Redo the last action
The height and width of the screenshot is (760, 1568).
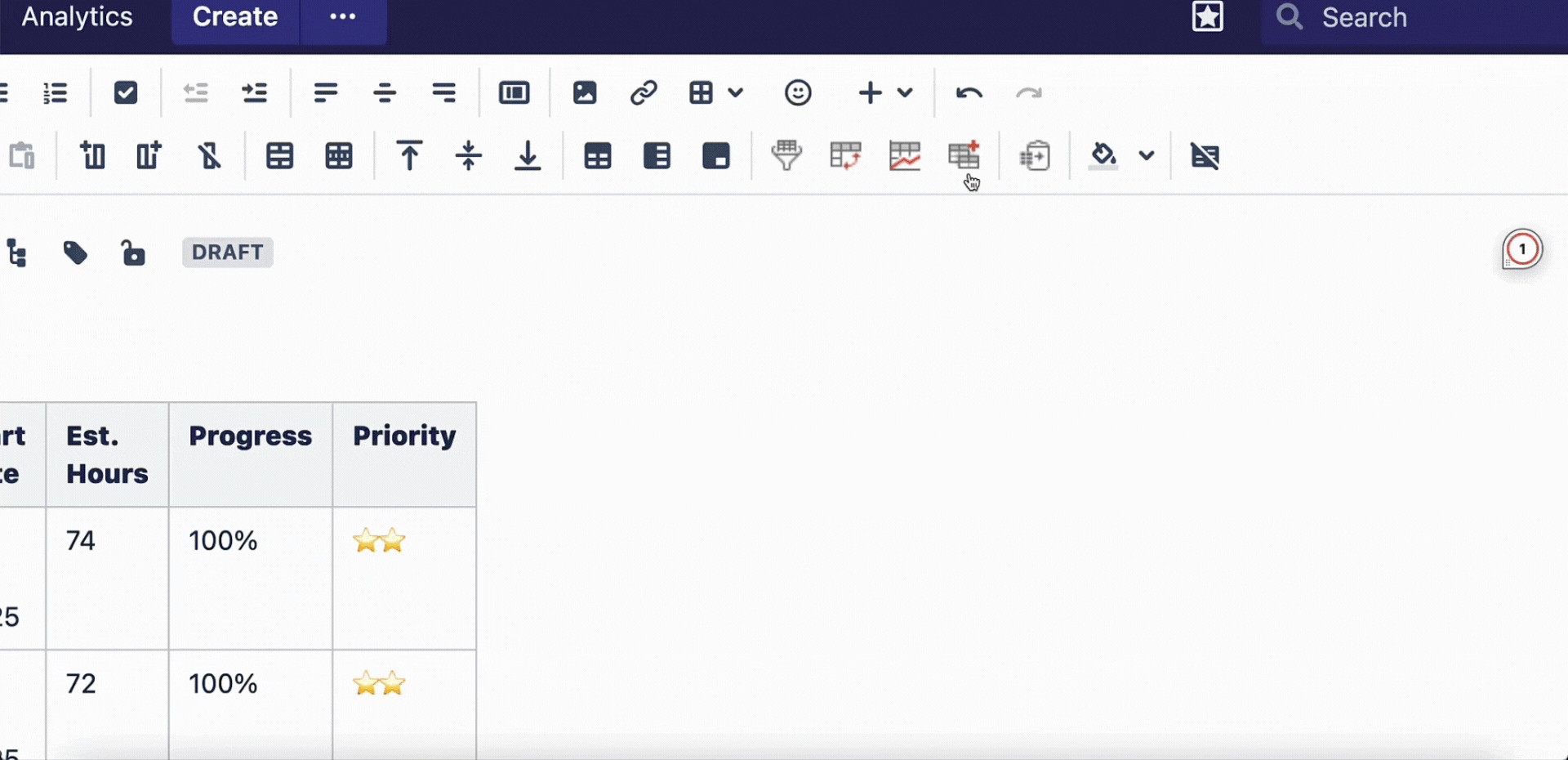coord(1029,92)
